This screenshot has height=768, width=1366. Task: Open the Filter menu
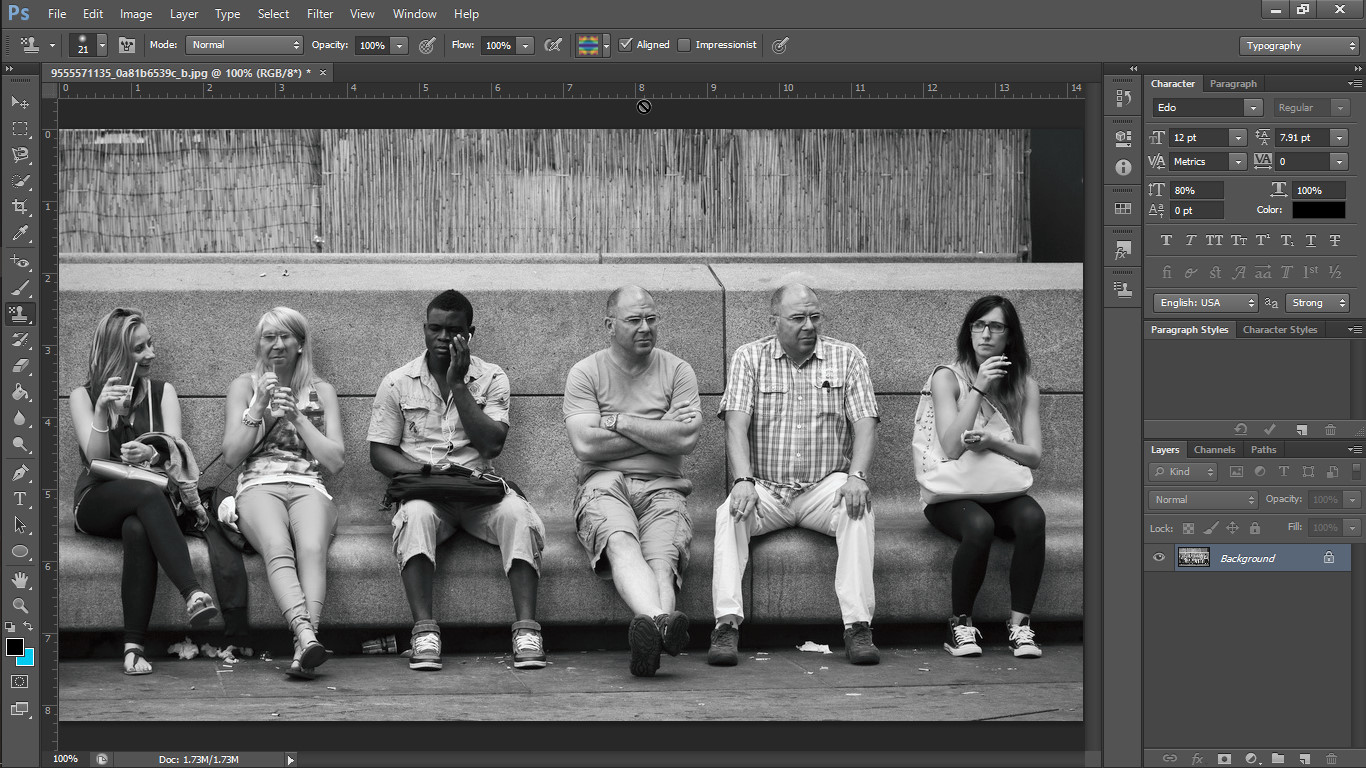(320, 14)
